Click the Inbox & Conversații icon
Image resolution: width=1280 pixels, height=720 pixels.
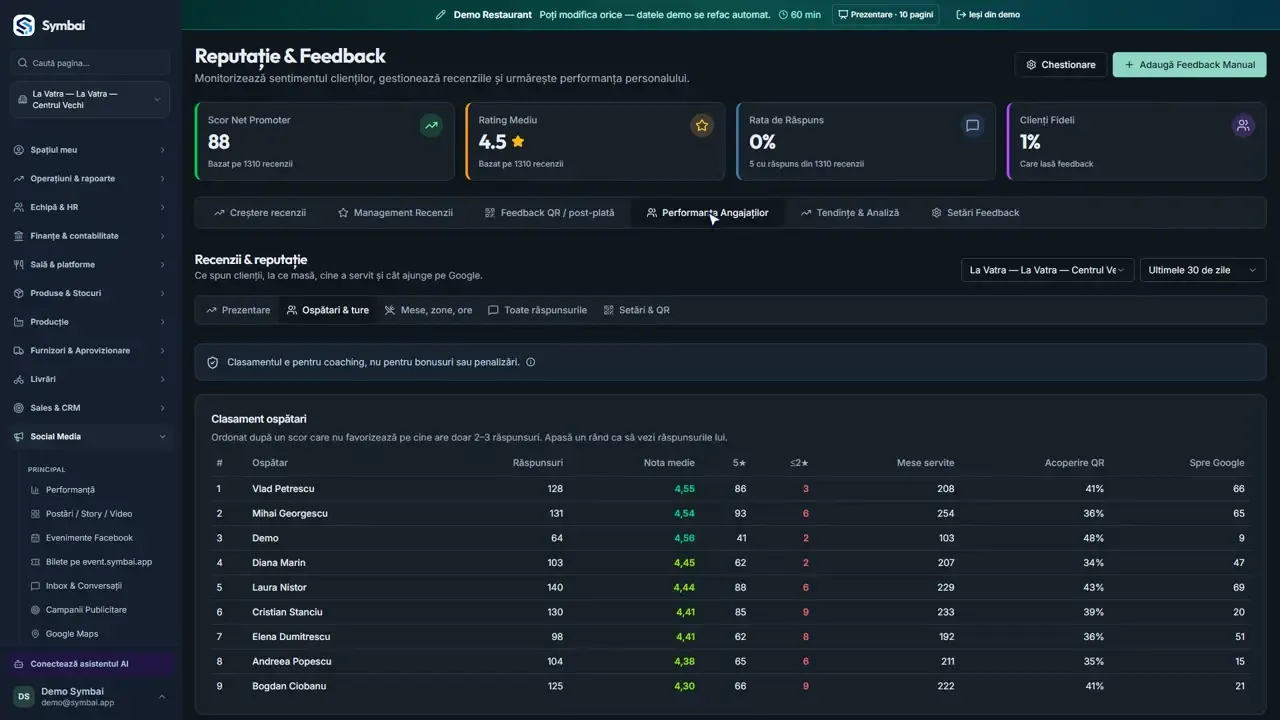click(35, 586)
